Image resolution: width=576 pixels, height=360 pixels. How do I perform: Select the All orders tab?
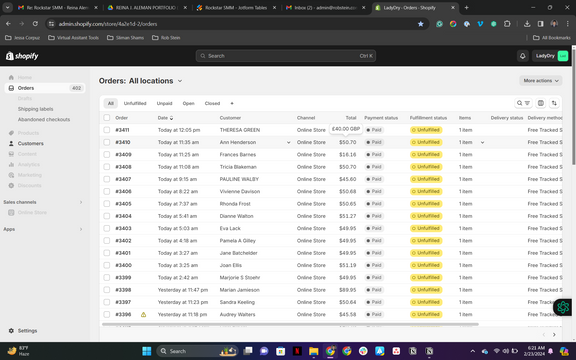111,104
